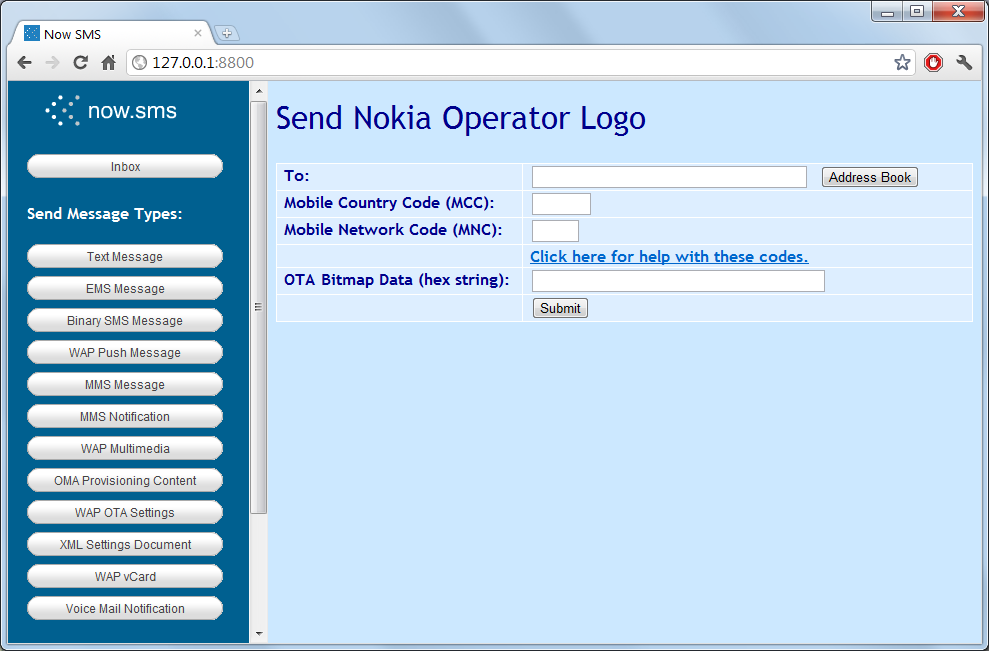Click the Mobile Country Code field
The height and width of the screenshot is (651, 989).
pos(561,204)
